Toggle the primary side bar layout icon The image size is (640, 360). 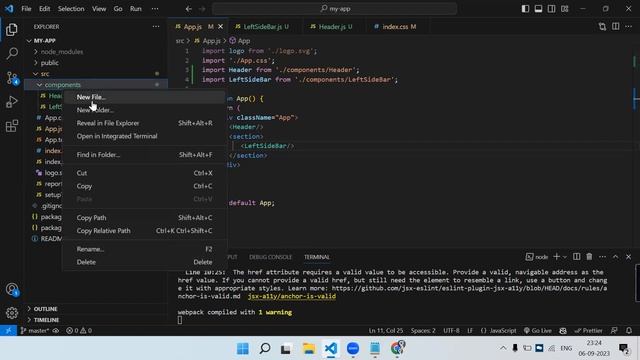click(x=525, y=9)
